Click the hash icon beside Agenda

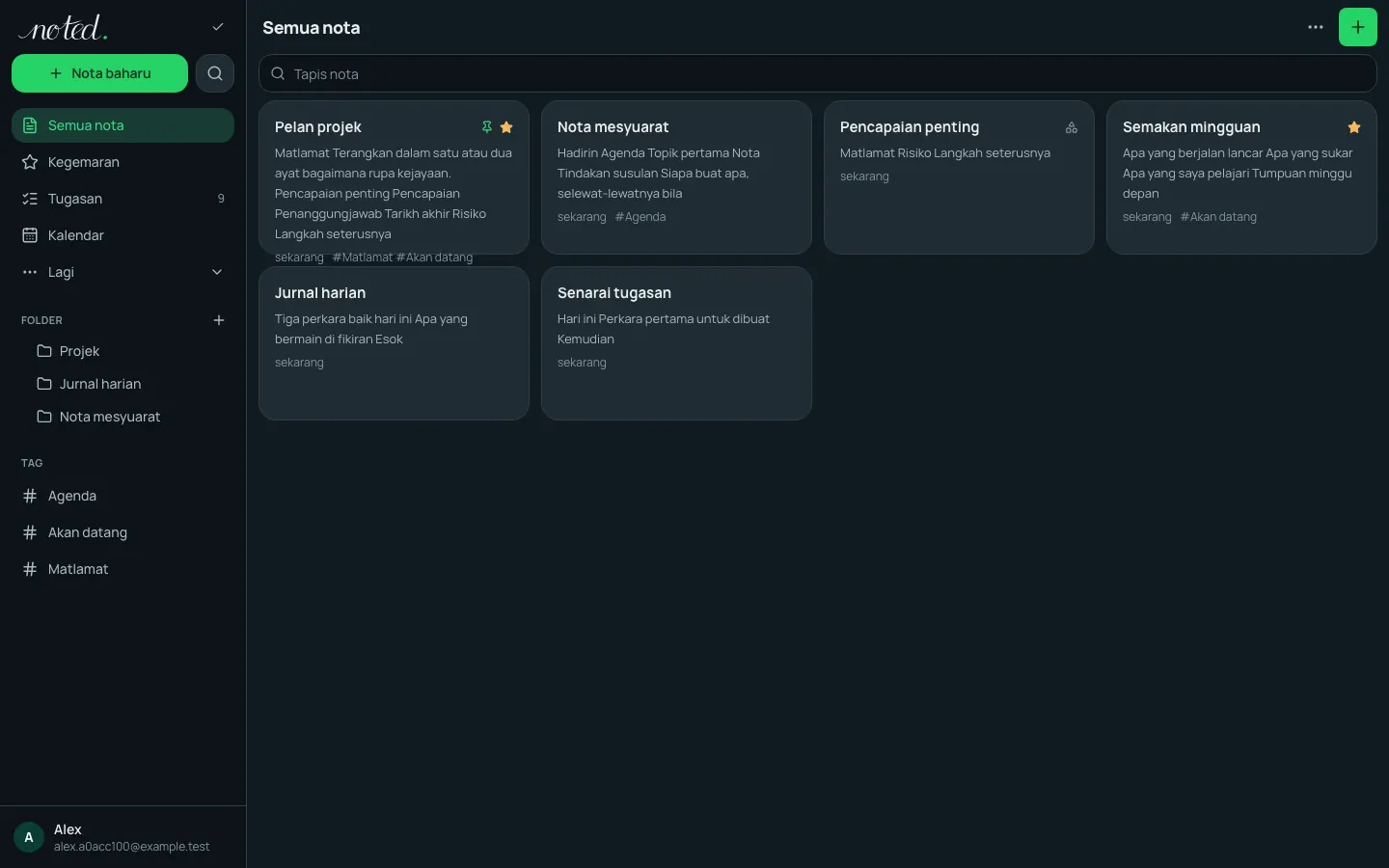click(30, 496)
